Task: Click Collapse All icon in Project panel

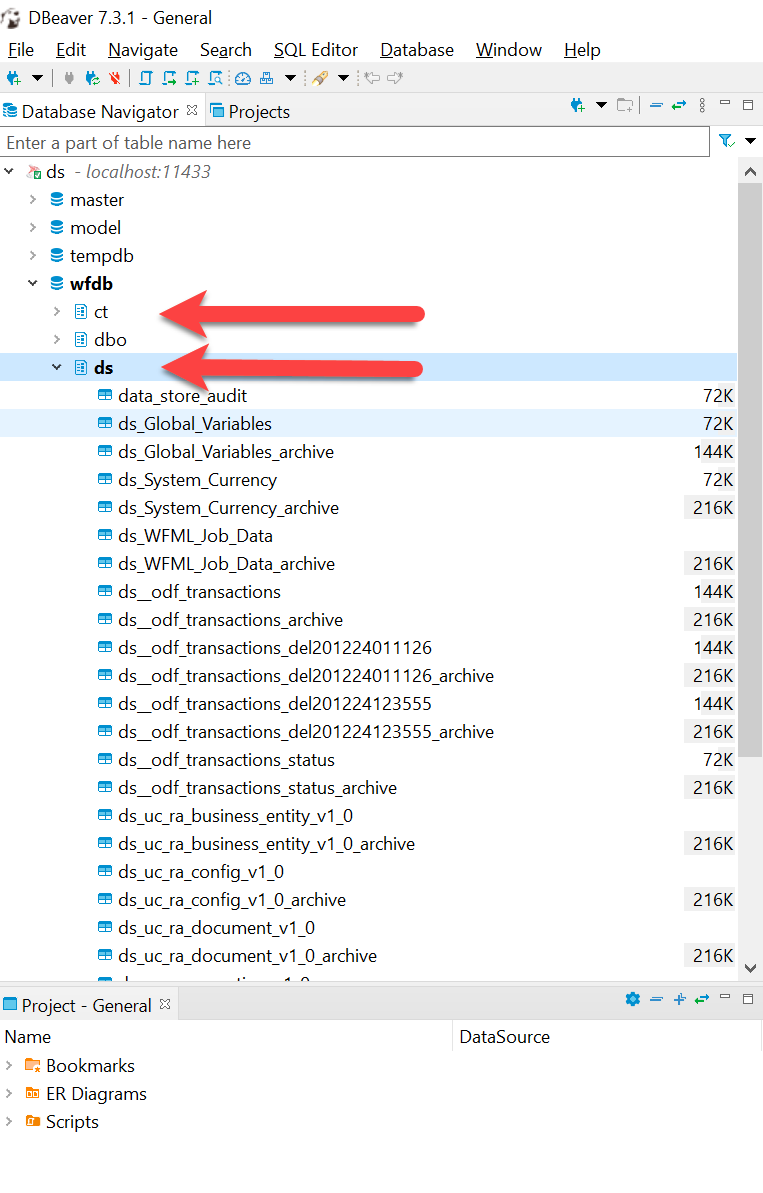Action: click(x=656, y=999)
